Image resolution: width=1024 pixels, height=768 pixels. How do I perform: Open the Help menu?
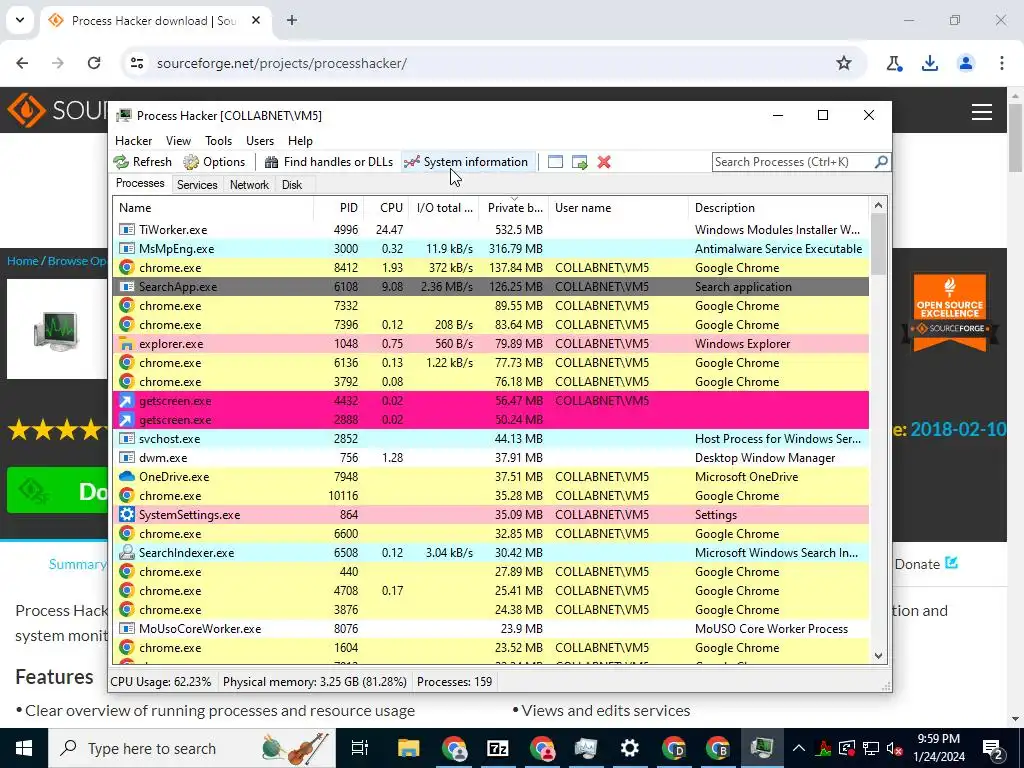coord(300,140)
